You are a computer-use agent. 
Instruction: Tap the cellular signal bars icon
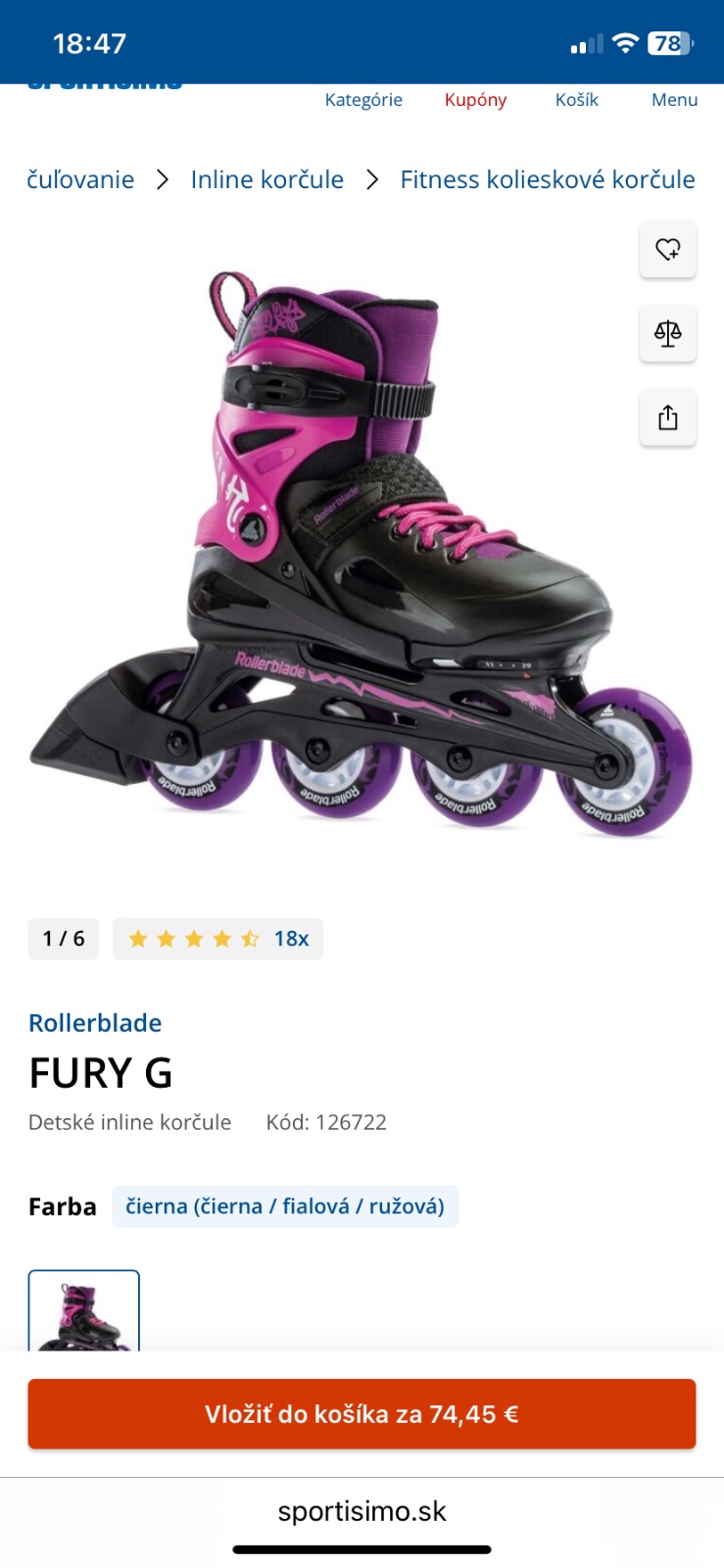click(587, 44)
